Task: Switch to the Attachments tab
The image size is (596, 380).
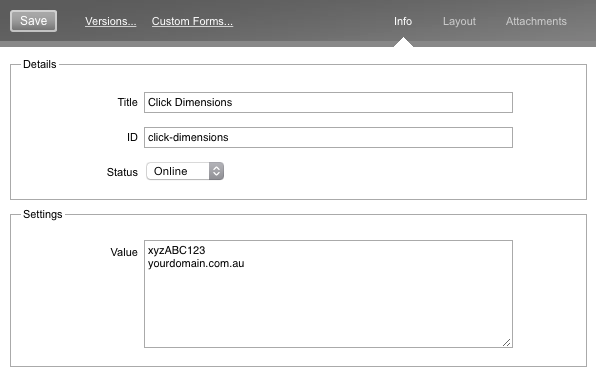Action: 536,21
